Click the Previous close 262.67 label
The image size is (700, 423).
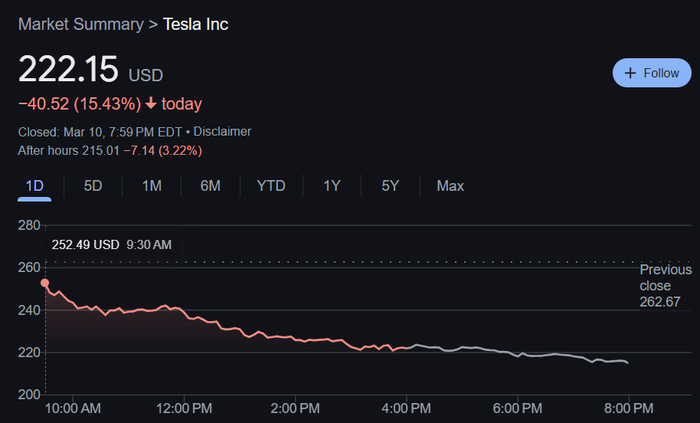665,286
